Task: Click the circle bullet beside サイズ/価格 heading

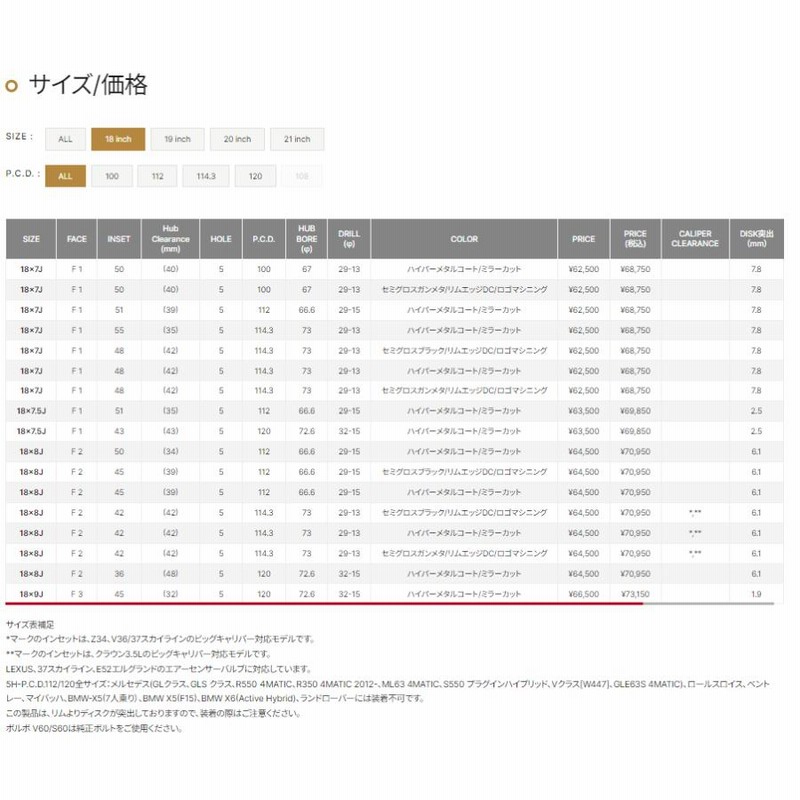Action: (x=12, y=86)
